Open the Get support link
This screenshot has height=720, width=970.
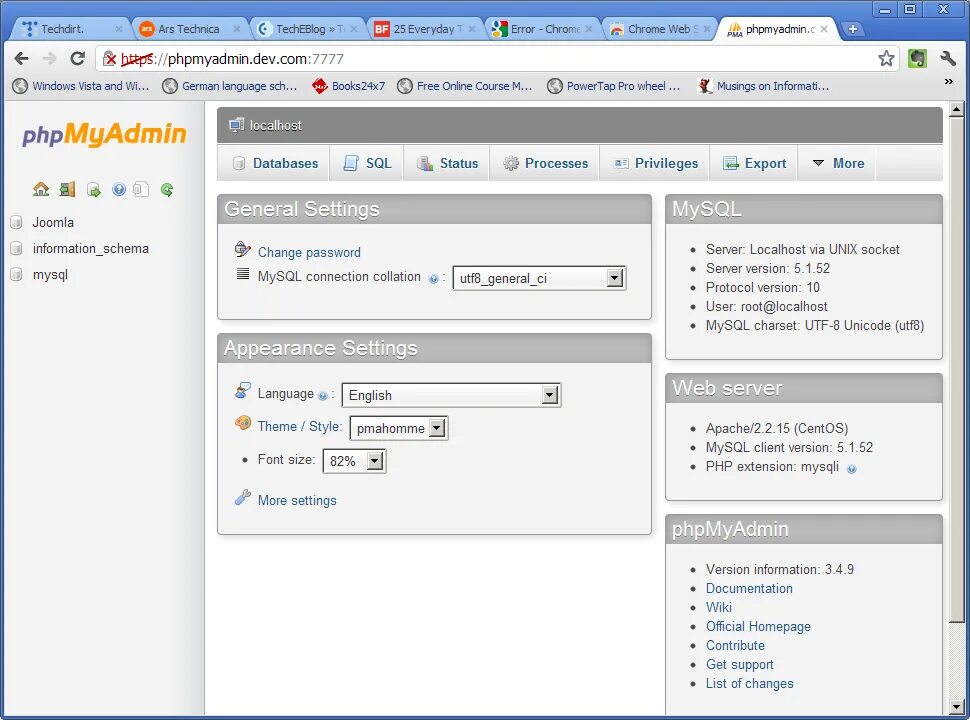739,664
